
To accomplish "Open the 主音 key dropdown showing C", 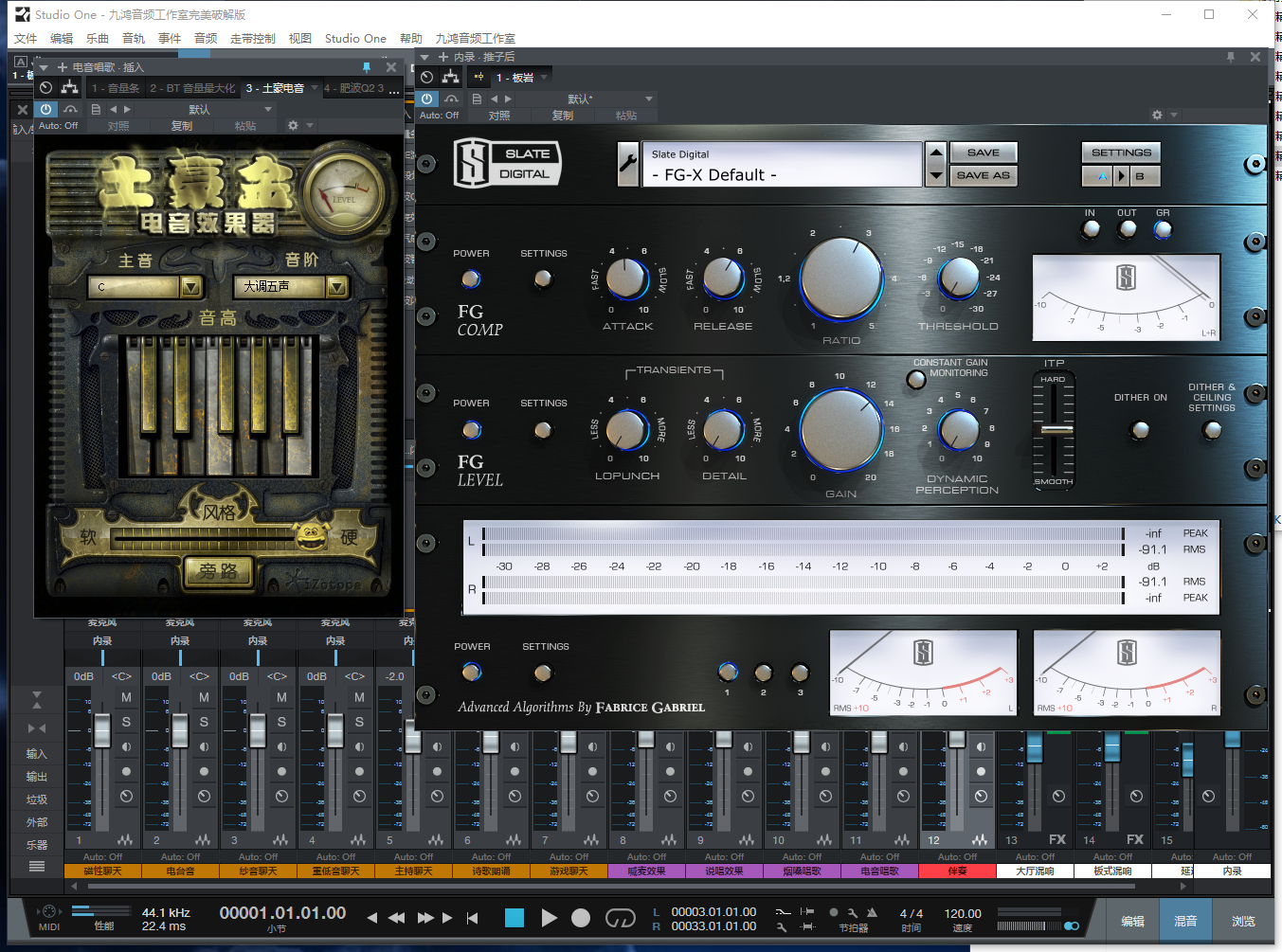I will coord(190,286).
